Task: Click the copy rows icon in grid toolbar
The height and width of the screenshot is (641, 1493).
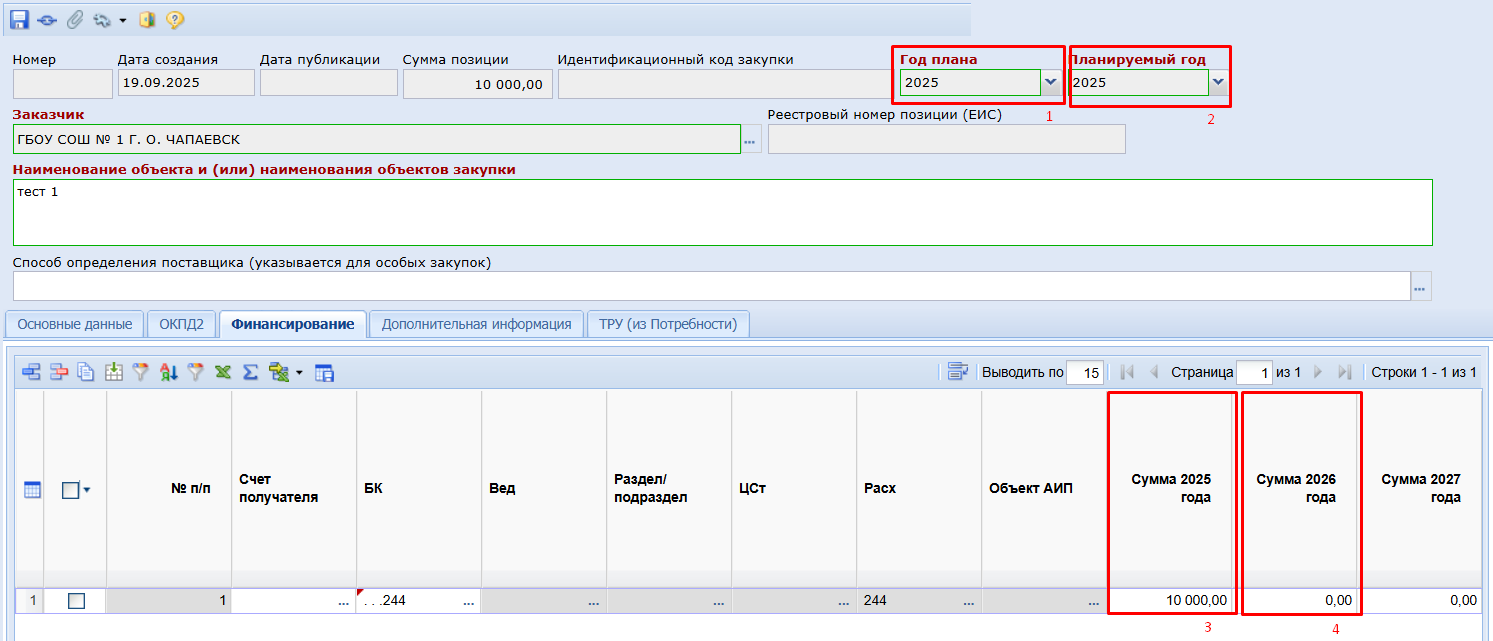Action: coord(86,372)
